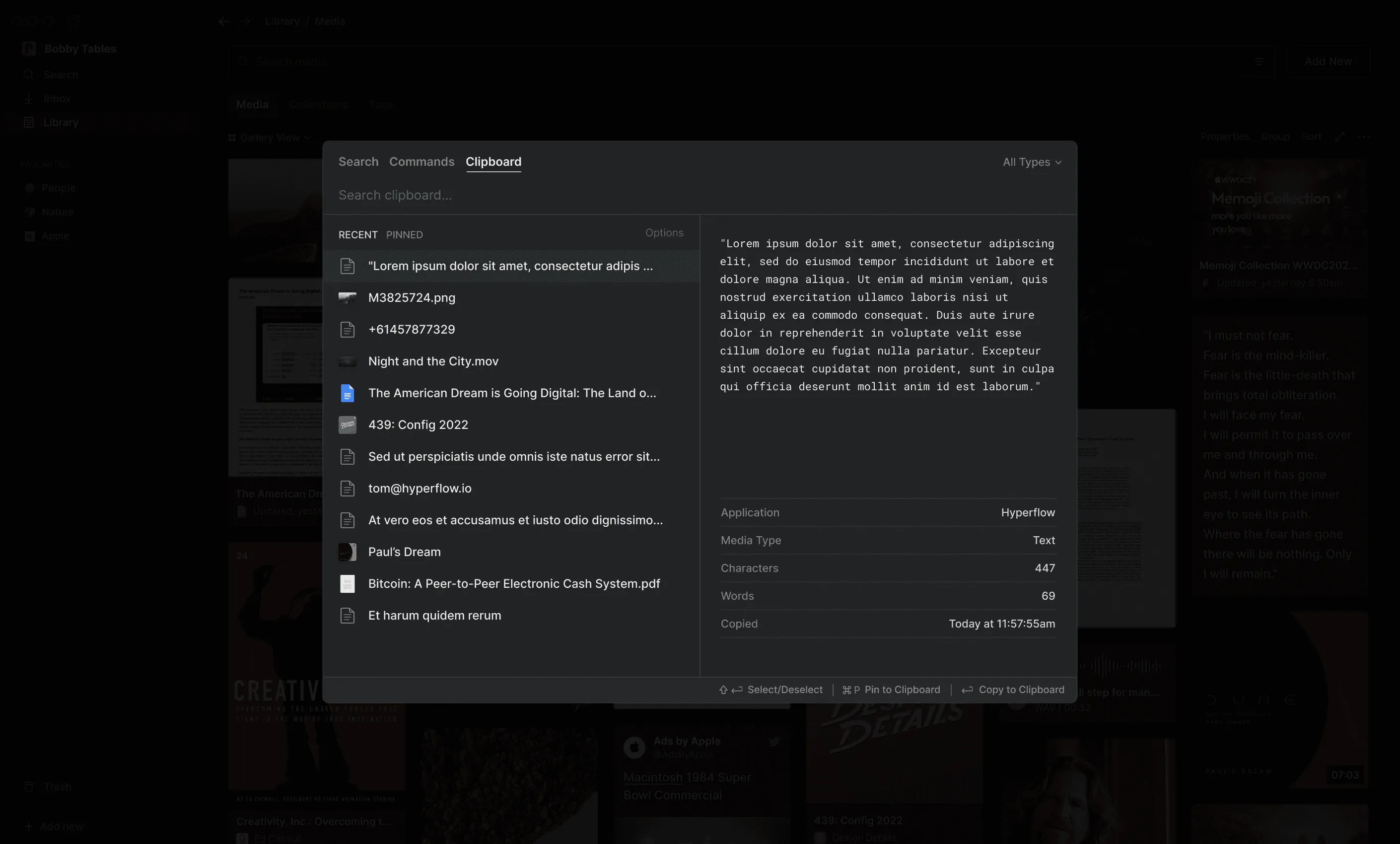Click the text icon beside Sed ut perspiciatis entry

[x=347, y=457]
